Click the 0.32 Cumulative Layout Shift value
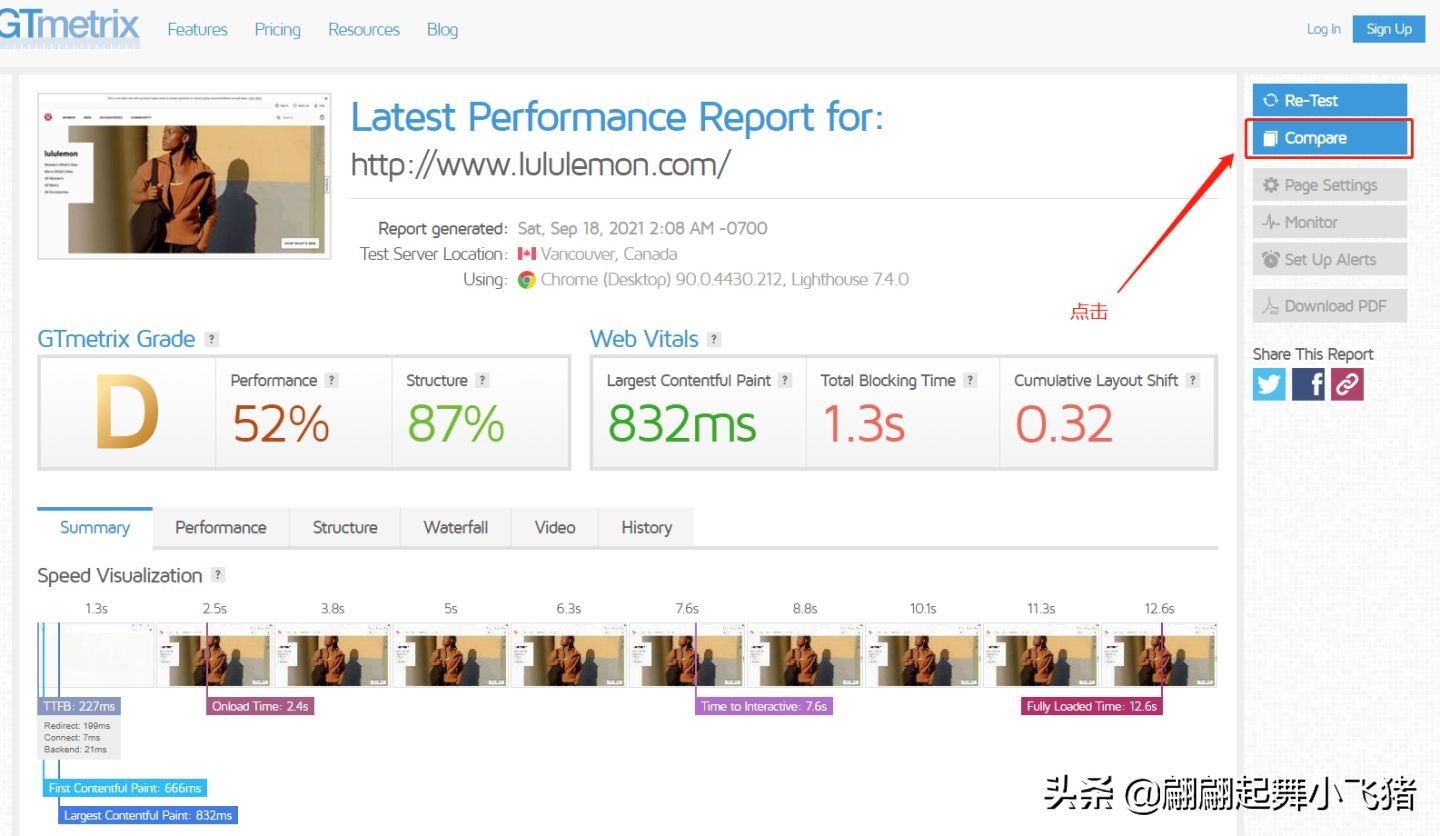 coord(1064,423)
